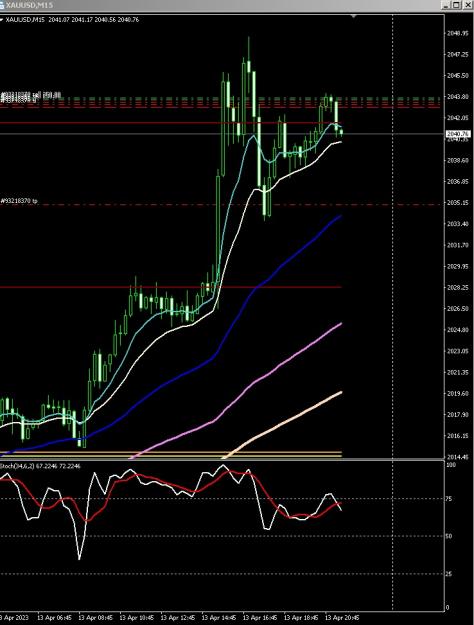Click the current price tag 2040.76
The image size is (474, 625).
[x=458, y=134]
